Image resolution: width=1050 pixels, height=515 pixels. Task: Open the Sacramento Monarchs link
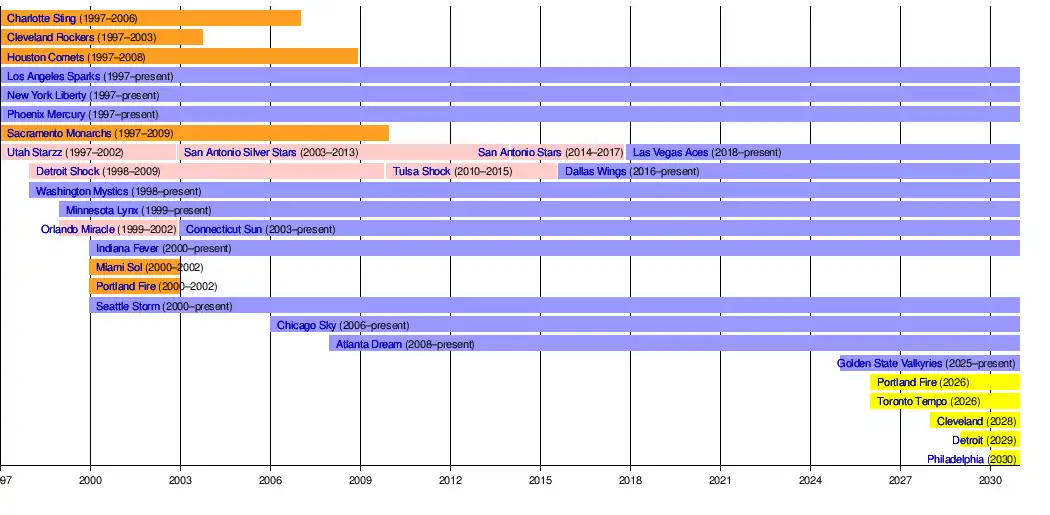(x=59, y=133)
